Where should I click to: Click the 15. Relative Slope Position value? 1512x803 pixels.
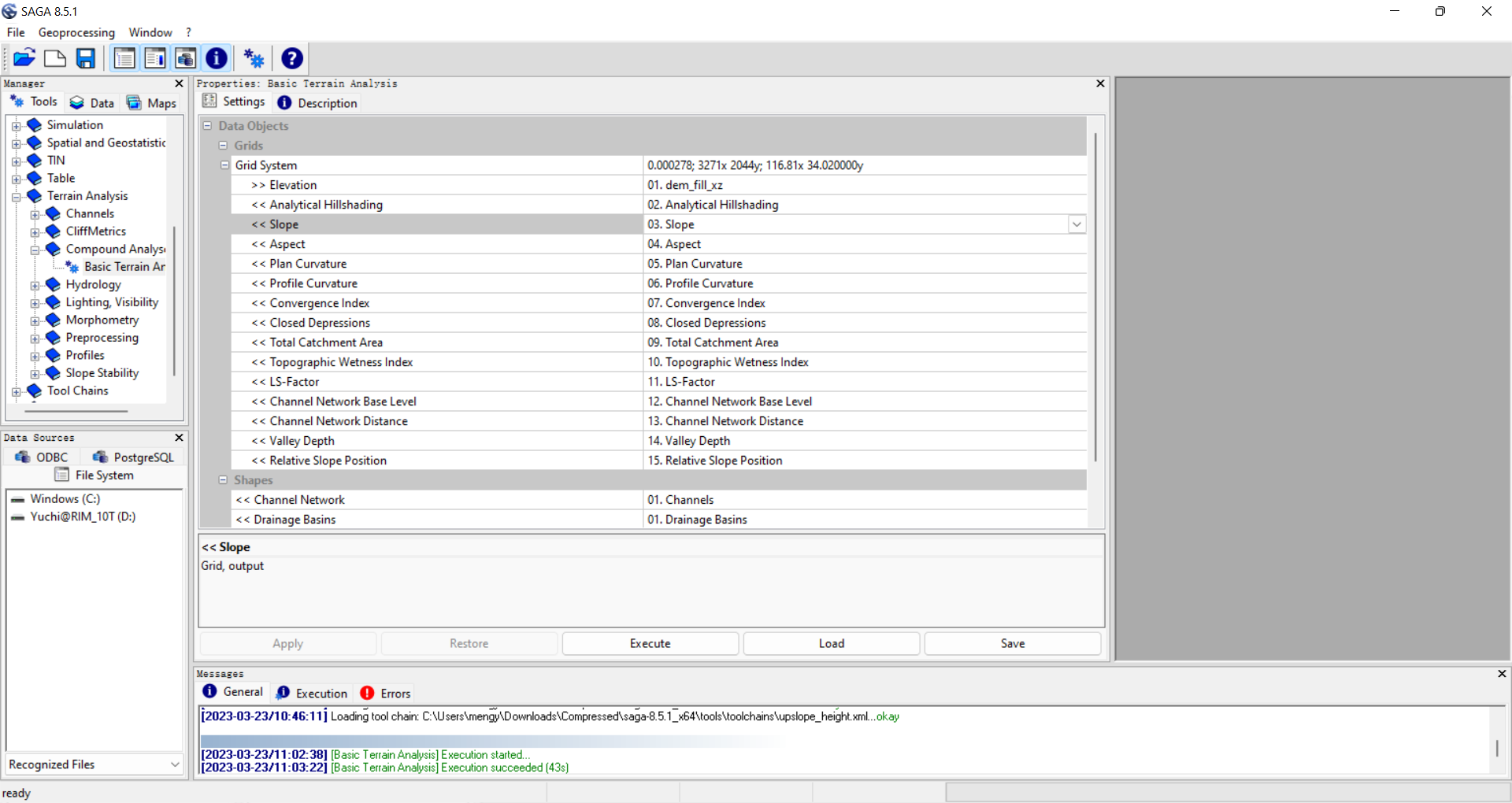tap(715, 461)
